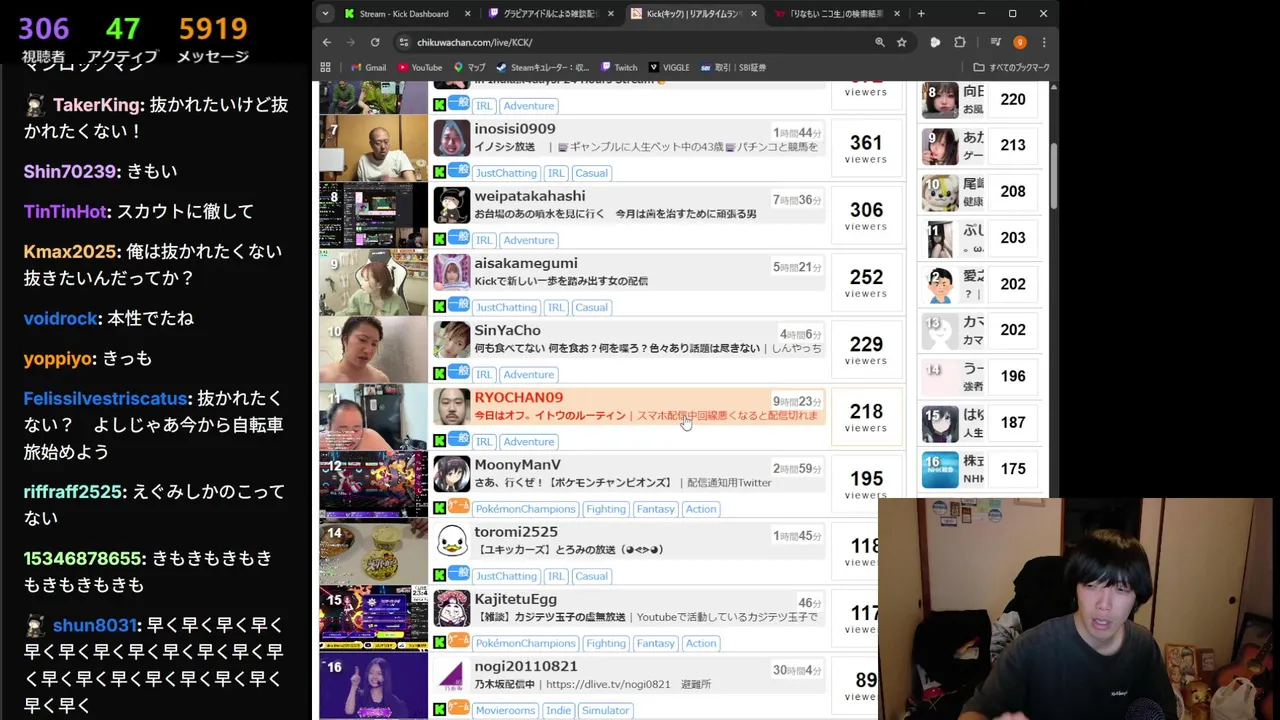Screen dimensions: 1280x720
Task: Open the Gmail bookmark
Action: (x=368, y=67)
